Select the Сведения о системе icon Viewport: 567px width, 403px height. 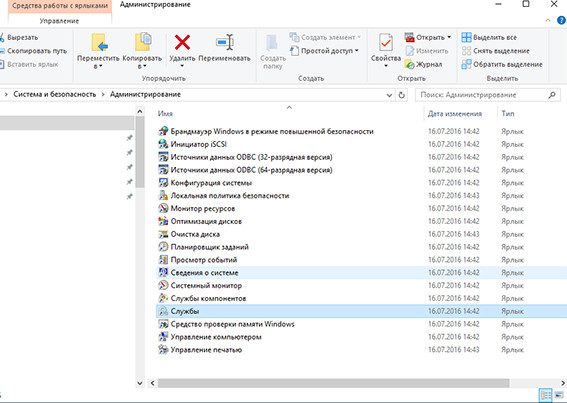tap(163, 272)
